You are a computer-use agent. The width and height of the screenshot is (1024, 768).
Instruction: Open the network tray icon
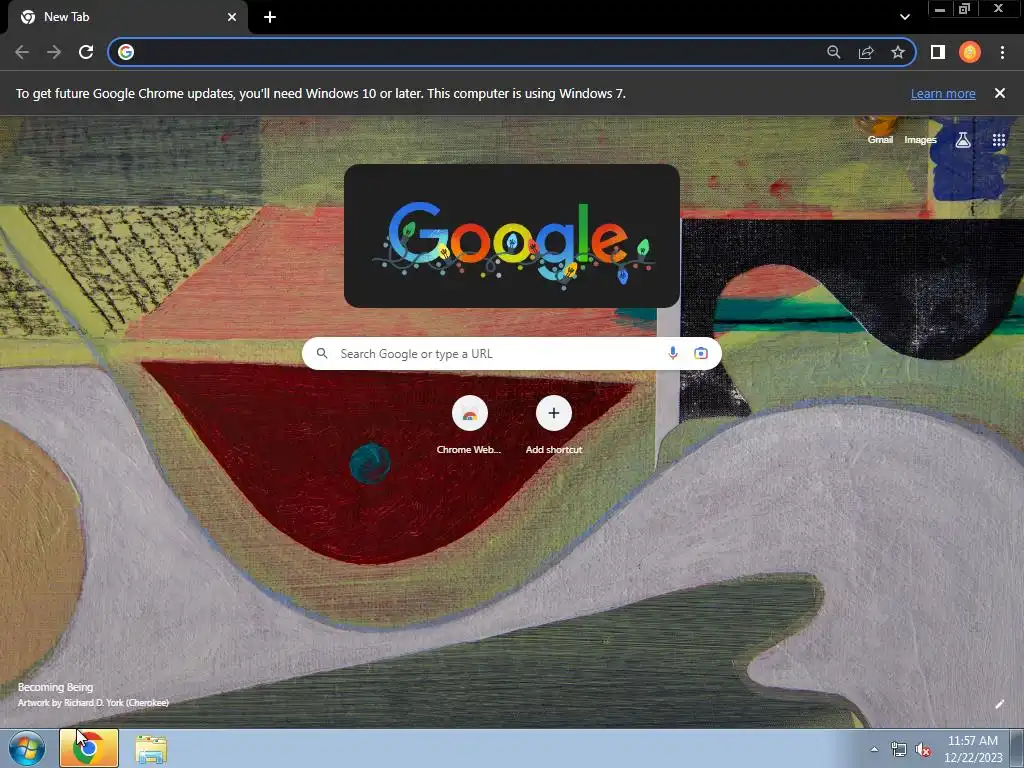pyautogui.click(x=899, y=749)
